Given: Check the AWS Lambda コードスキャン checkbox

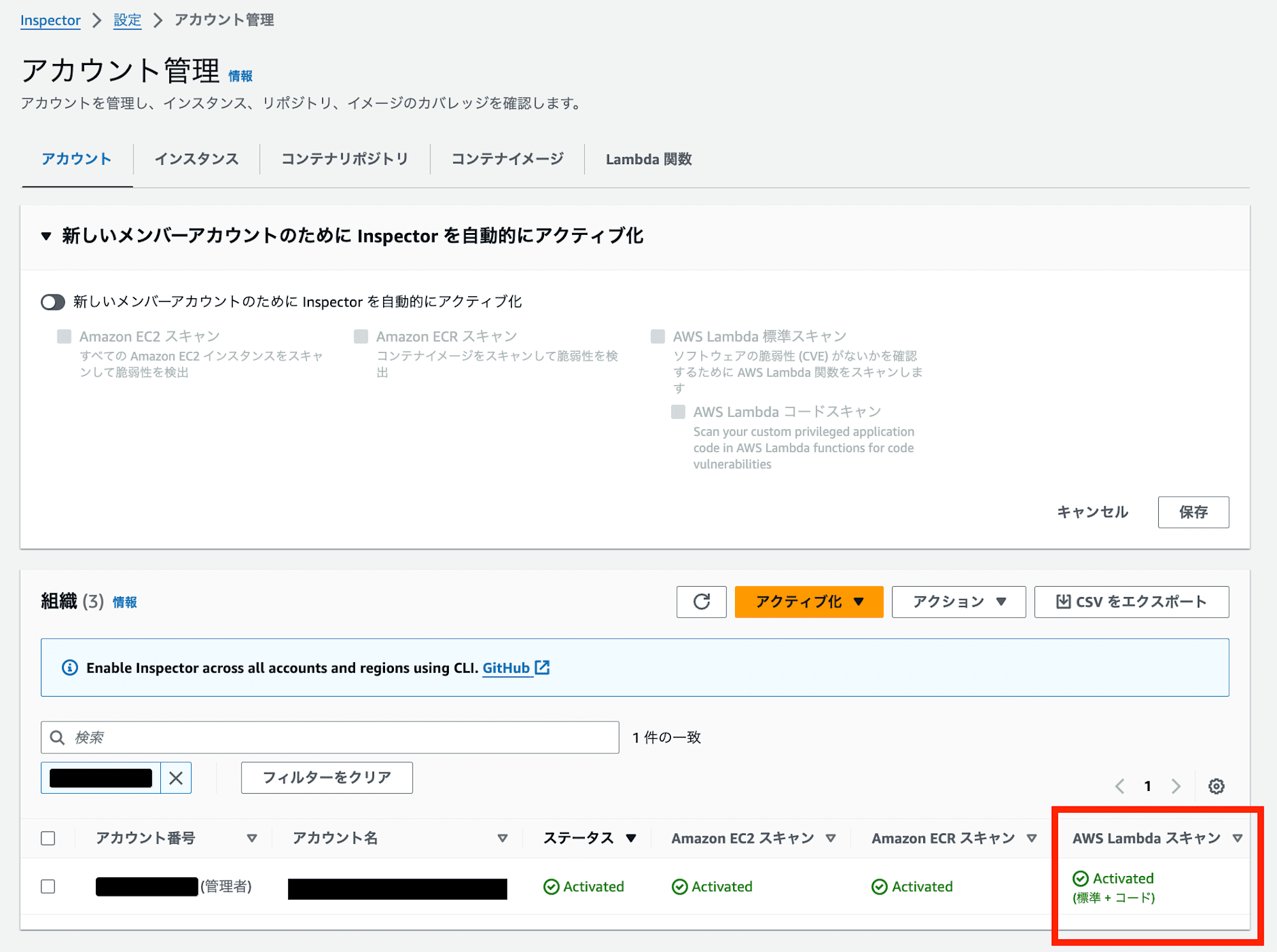Looking at the screenshot, I should 678,412.
